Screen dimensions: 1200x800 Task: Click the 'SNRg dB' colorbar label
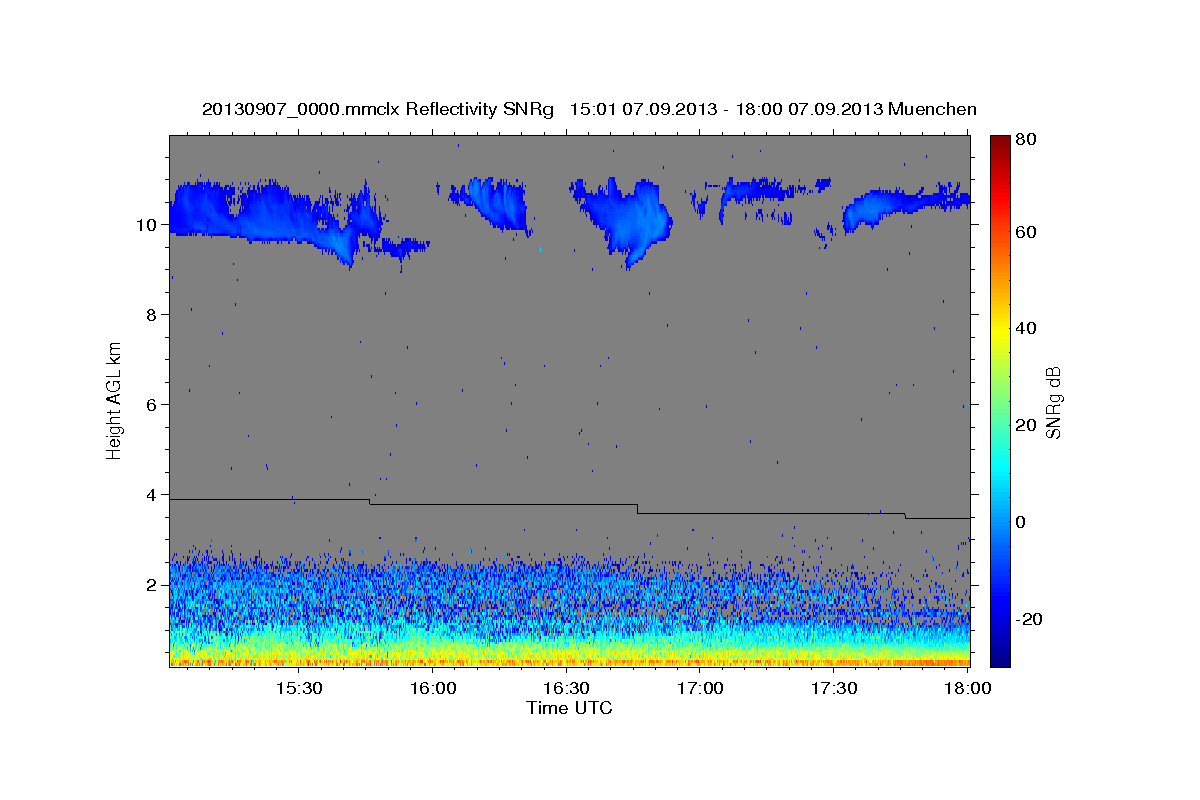pos(1053,402)
